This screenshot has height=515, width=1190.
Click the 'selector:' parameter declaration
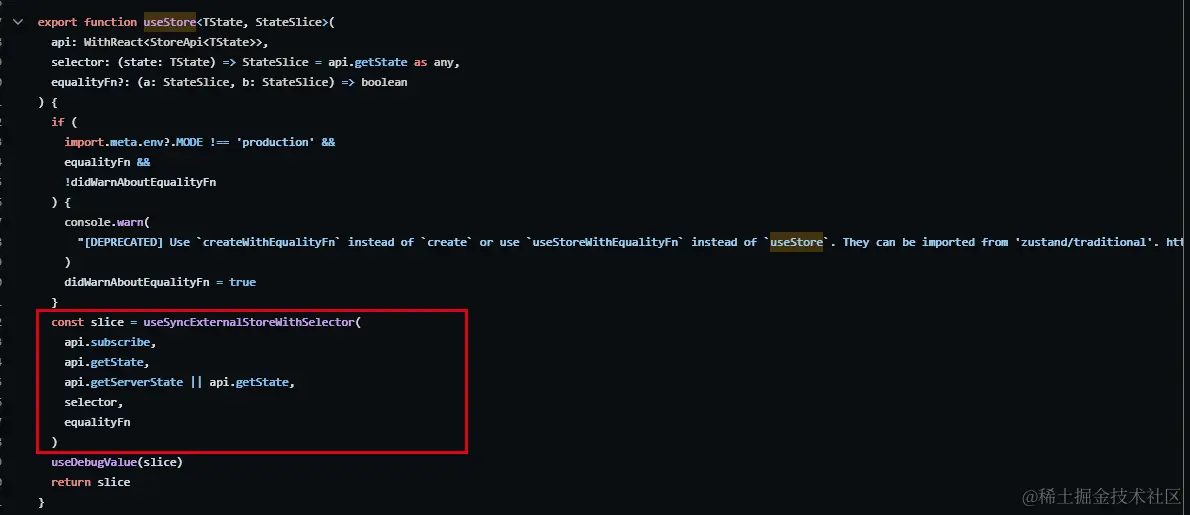click(x=80, y=62)
